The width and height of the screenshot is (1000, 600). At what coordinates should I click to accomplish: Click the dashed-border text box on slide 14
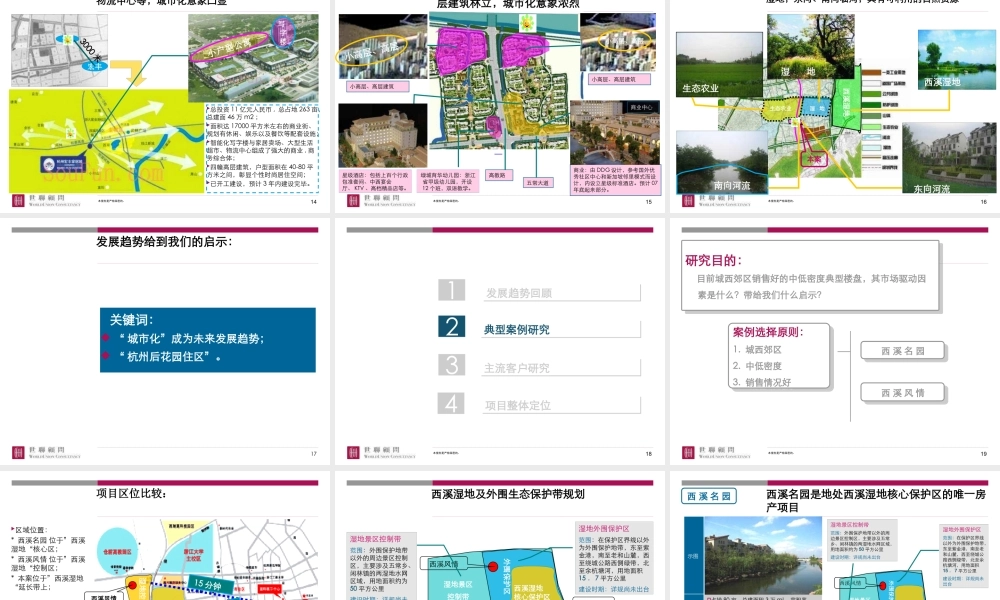(262, 148)
